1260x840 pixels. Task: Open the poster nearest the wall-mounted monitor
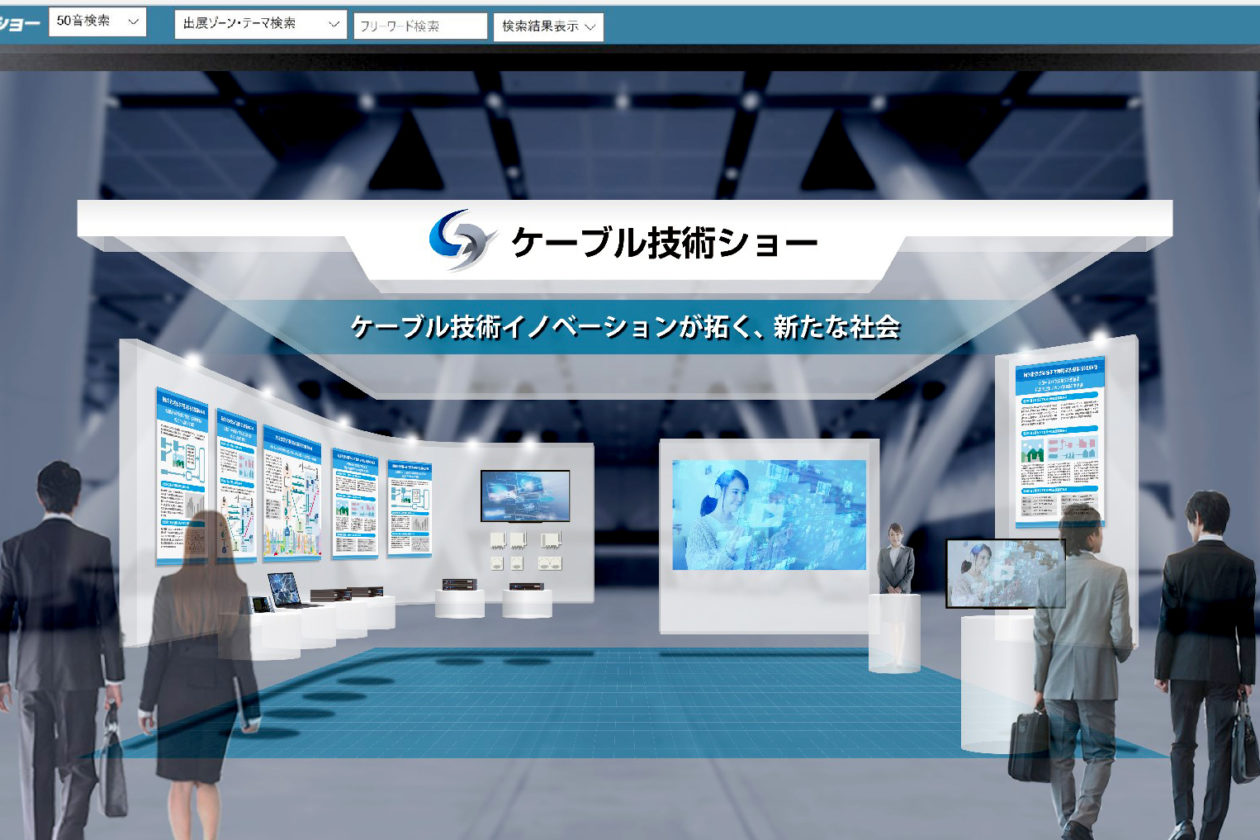coord(409,508)
